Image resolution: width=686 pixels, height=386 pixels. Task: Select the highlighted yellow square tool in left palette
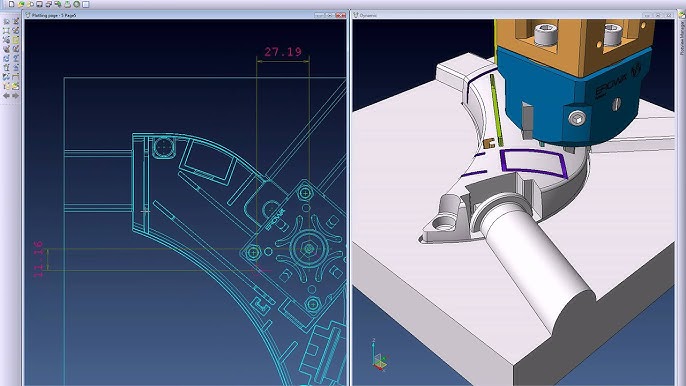[x=15, y=40]
